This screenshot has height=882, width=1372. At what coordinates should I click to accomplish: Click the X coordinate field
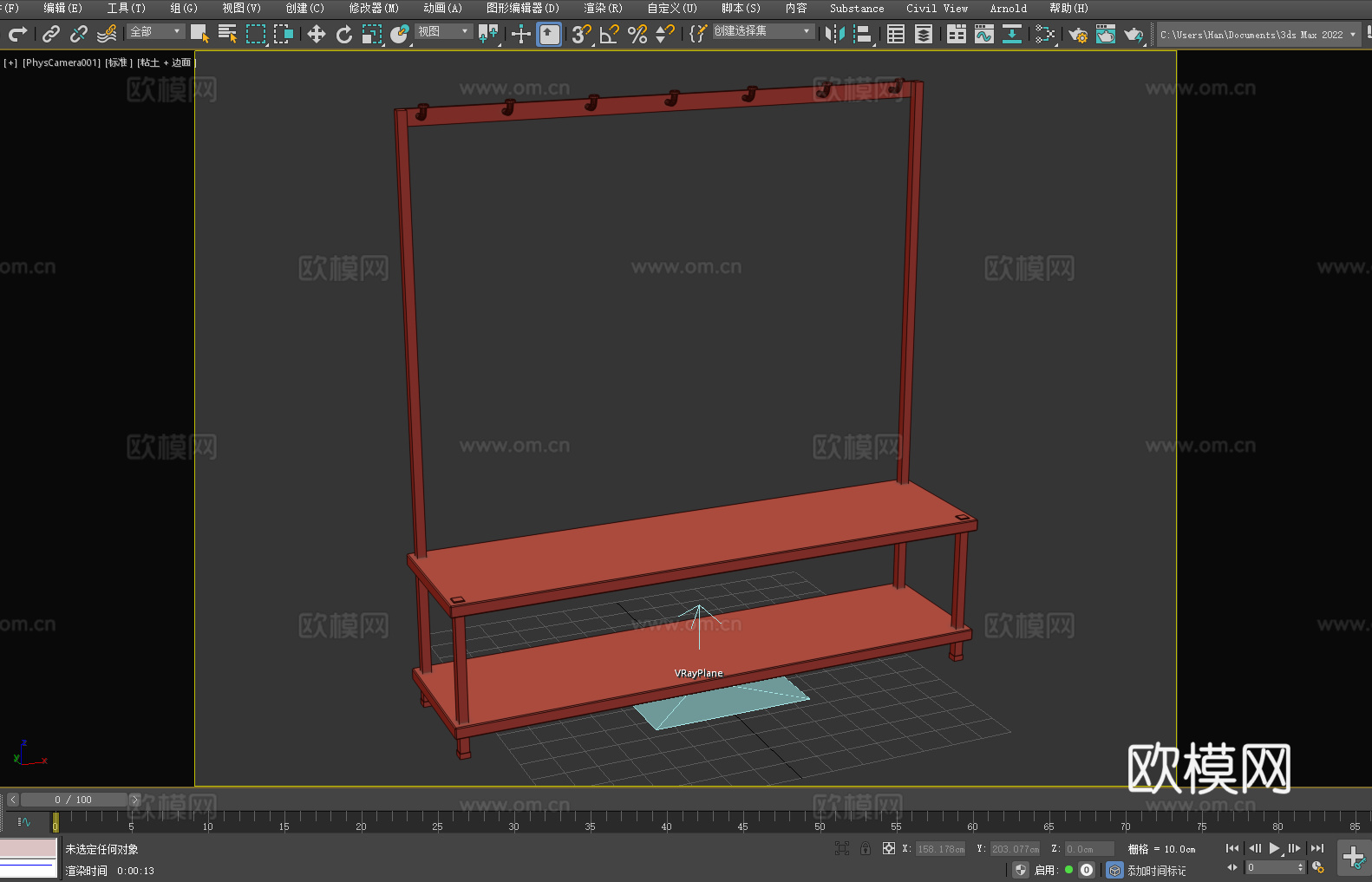[x=940, y=849]
